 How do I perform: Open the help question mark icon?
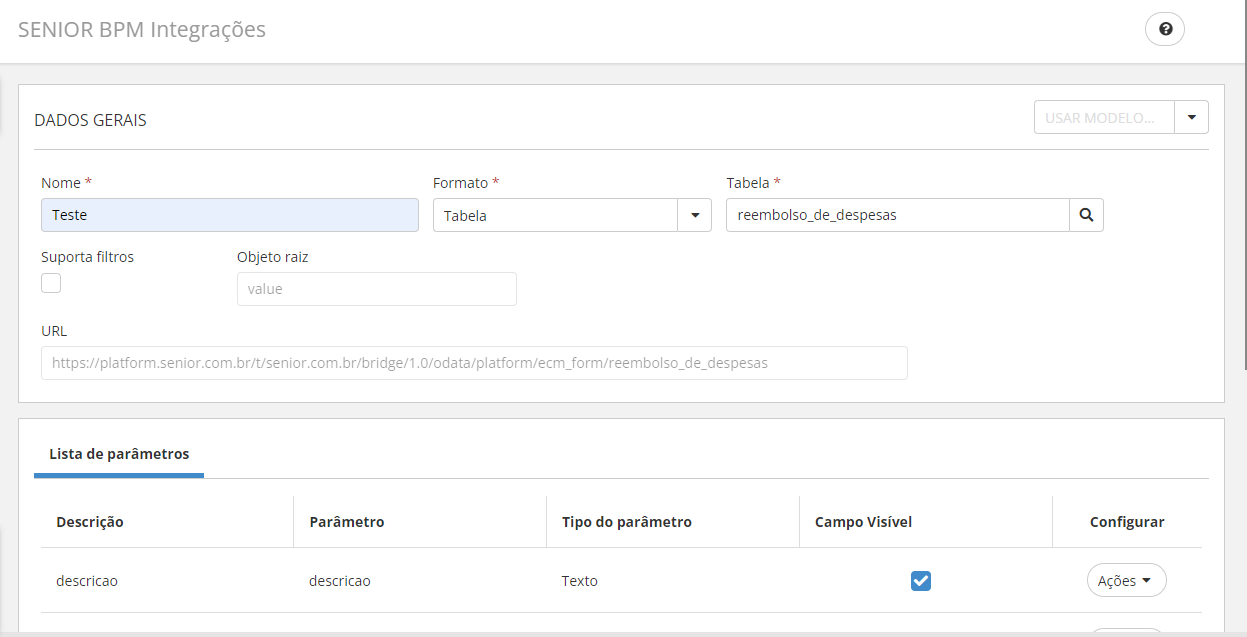coord(1165,29)
